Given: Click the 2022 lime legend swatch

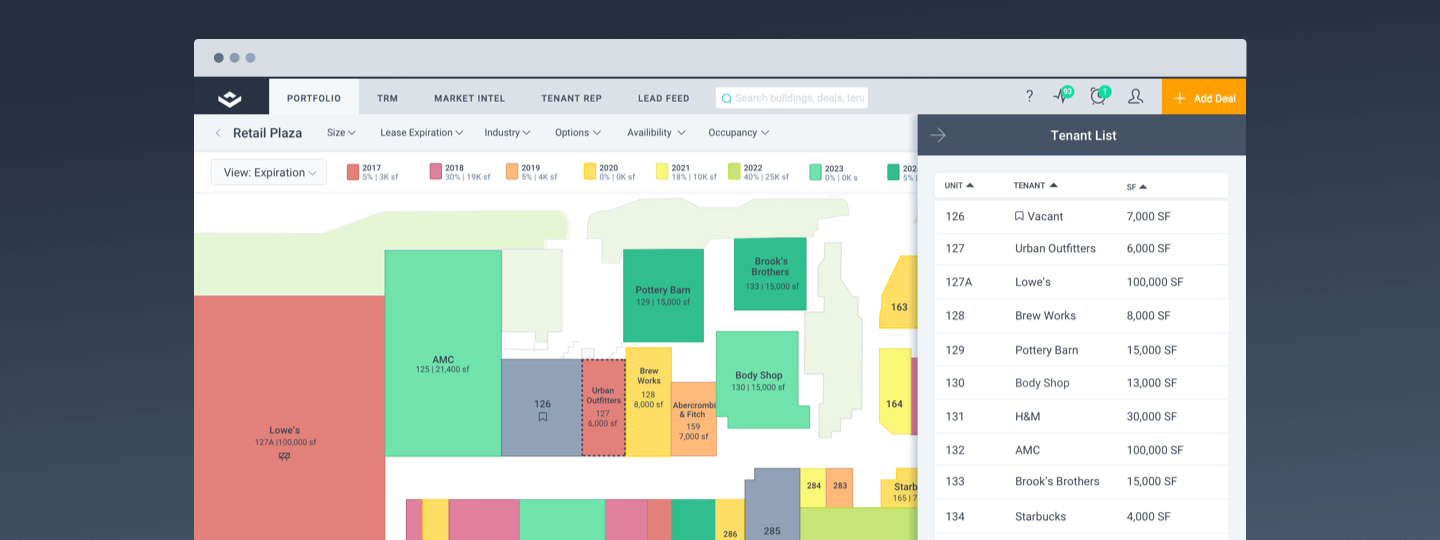Looking at the screenshot, I should click(734, 172).
